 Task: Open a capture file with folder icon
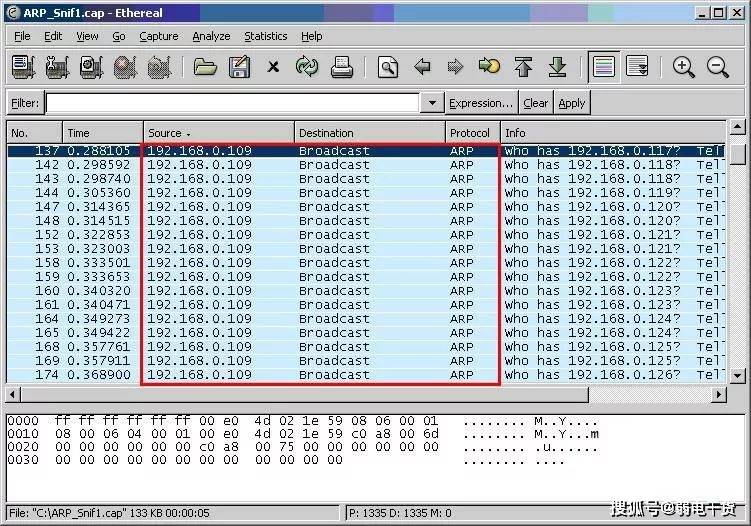pyautogui.click(x=205, y=67)
